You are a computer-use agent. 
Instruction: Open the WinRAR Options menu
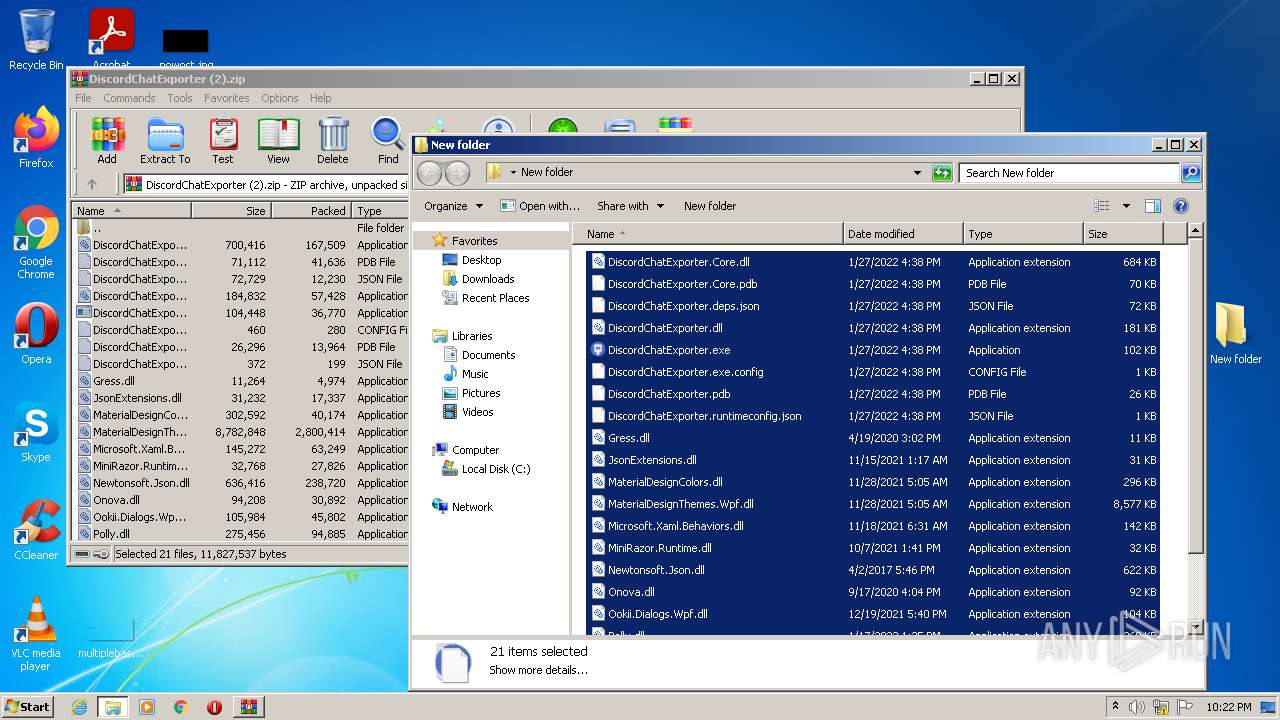pyautogui.click(x=280, y=98)
